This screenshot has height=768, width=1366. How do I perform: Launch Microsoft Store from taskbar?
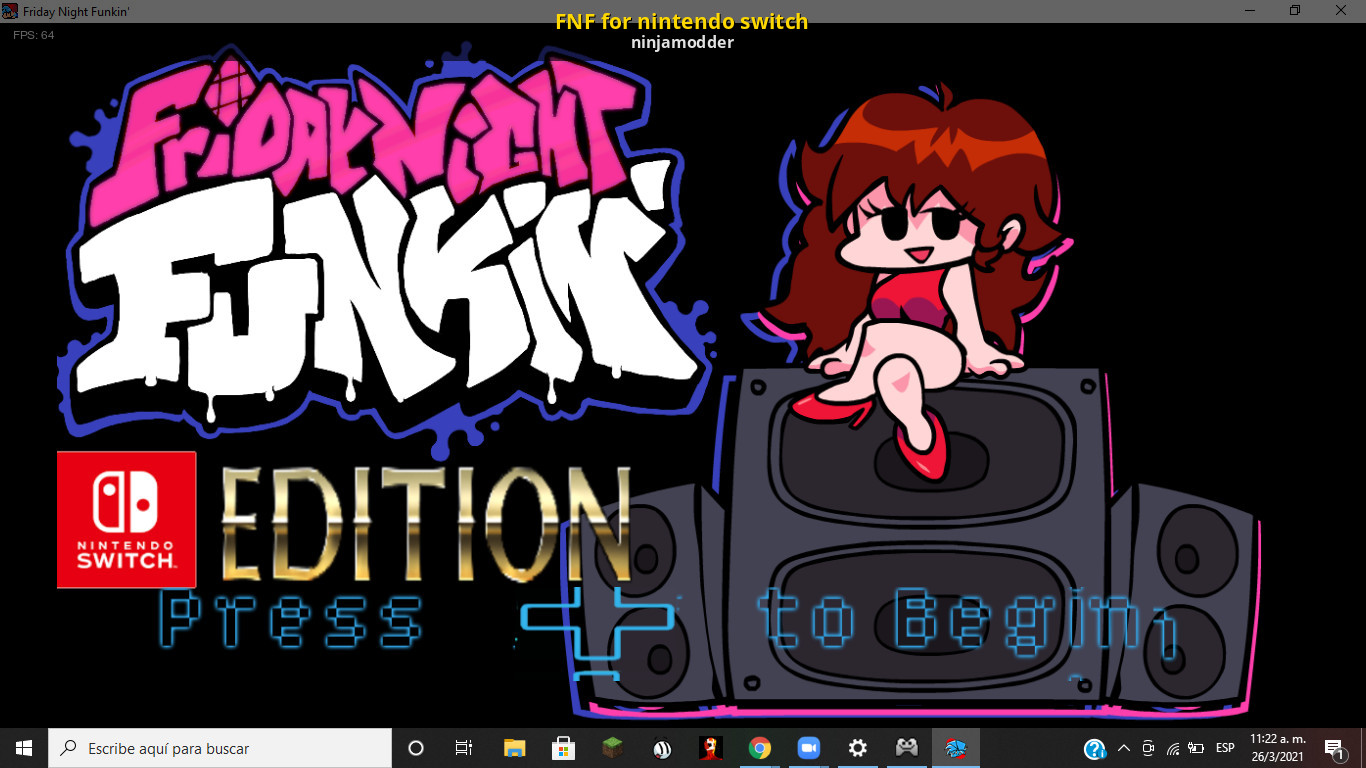pos(563,748)
